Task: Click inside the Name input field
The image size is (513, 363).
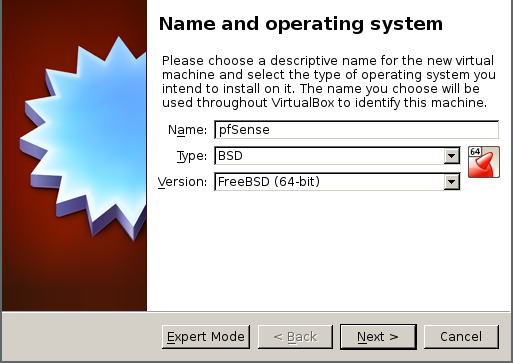Action: click(356, 130)
